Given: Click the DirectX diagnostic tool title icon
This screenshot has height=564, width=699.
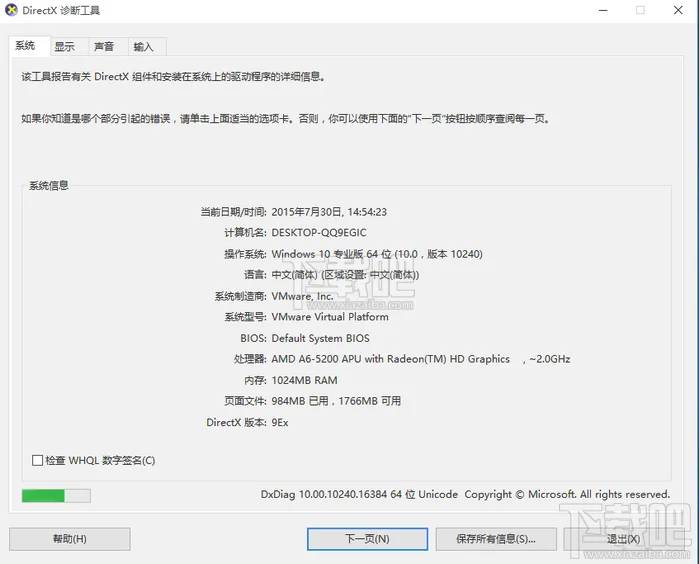Looking at the screenshot, I should coord(11,10).
